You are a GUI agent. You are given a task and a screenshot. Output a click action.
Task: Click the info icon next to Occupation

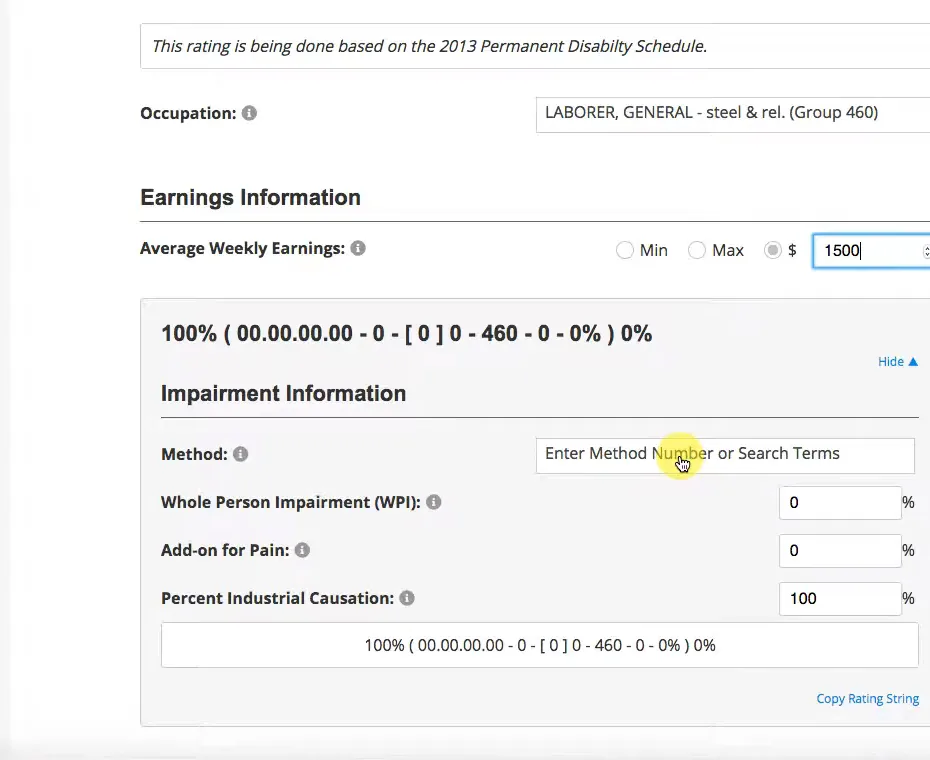[x=249, y=113]
